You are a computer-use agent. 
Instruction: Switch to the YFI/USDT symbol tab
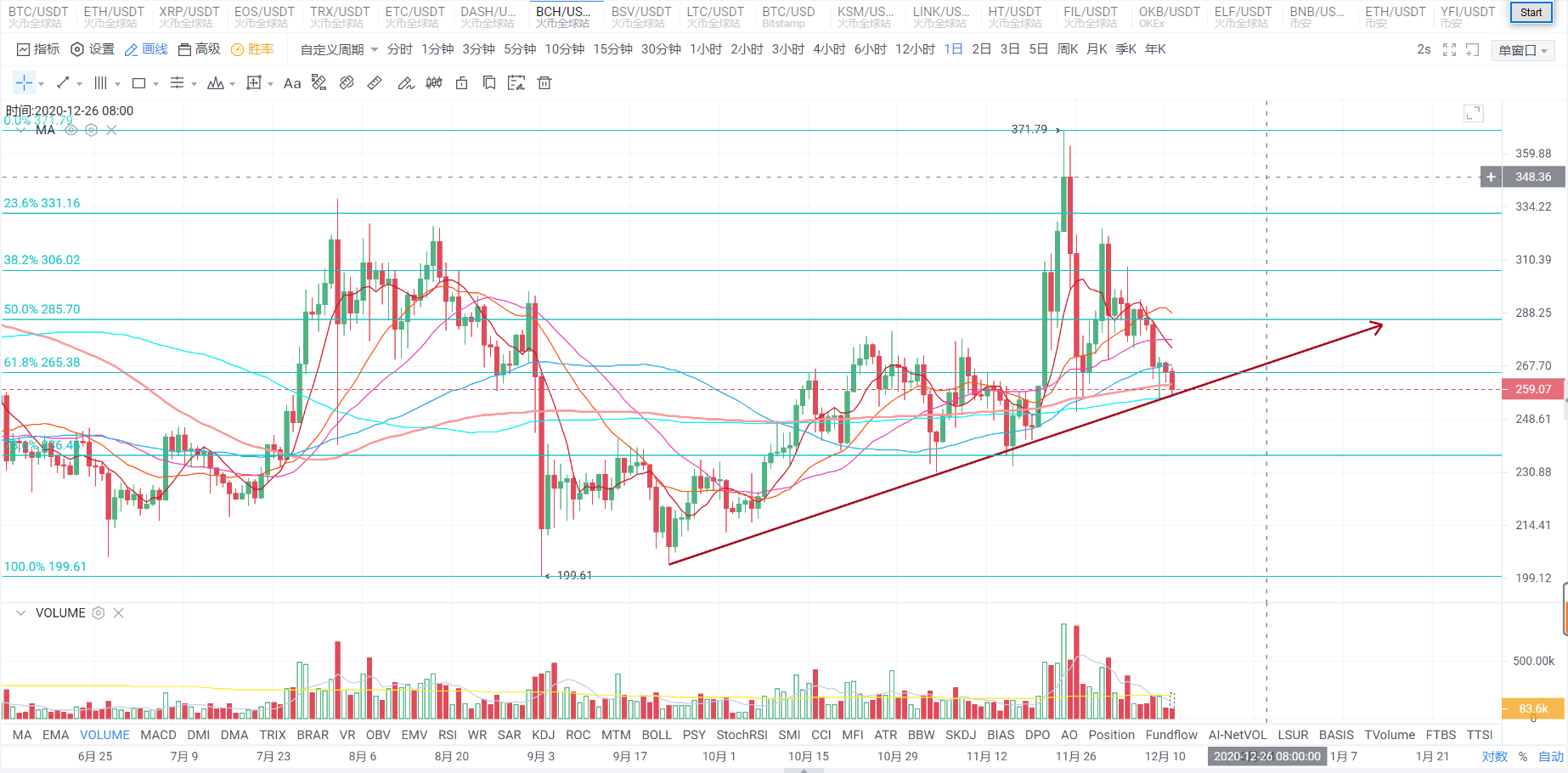coord(1468,16)
